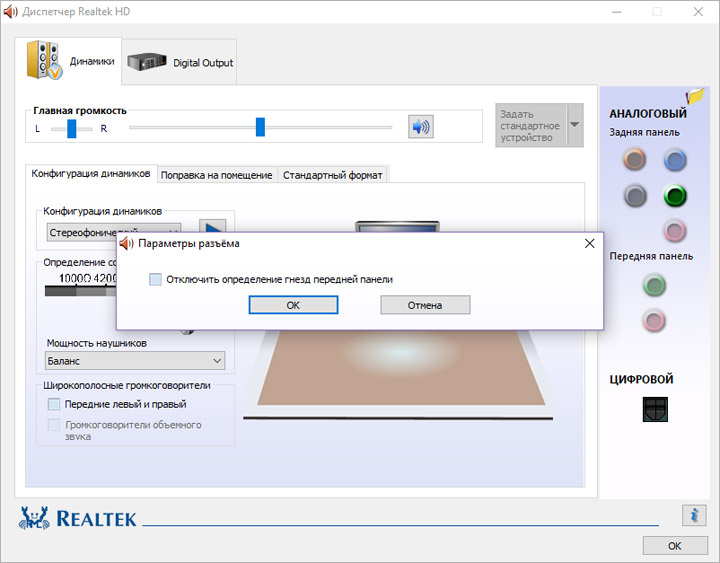Click the gray rear panel jack

tap(635, 196)
